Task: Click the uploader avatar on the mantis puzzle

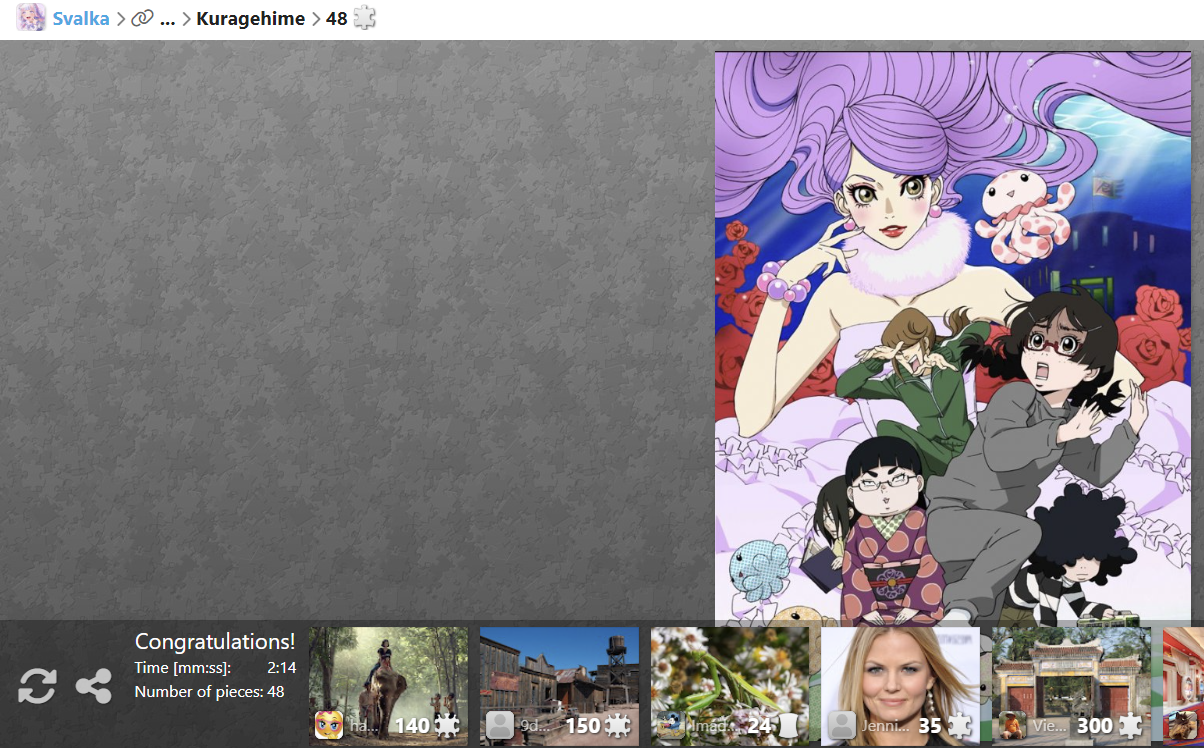Action: pyautogui.click(x=671, y=725)
